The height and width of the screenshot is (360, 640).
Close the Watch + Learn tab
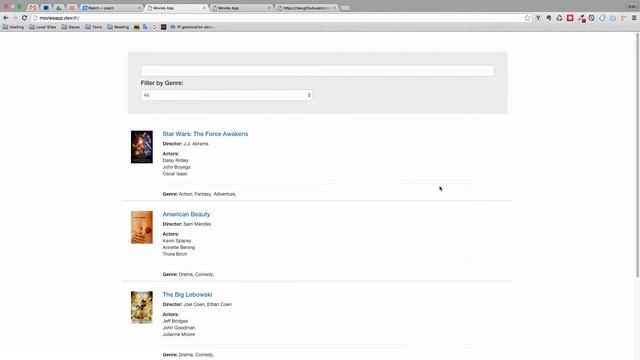(139, 8)
